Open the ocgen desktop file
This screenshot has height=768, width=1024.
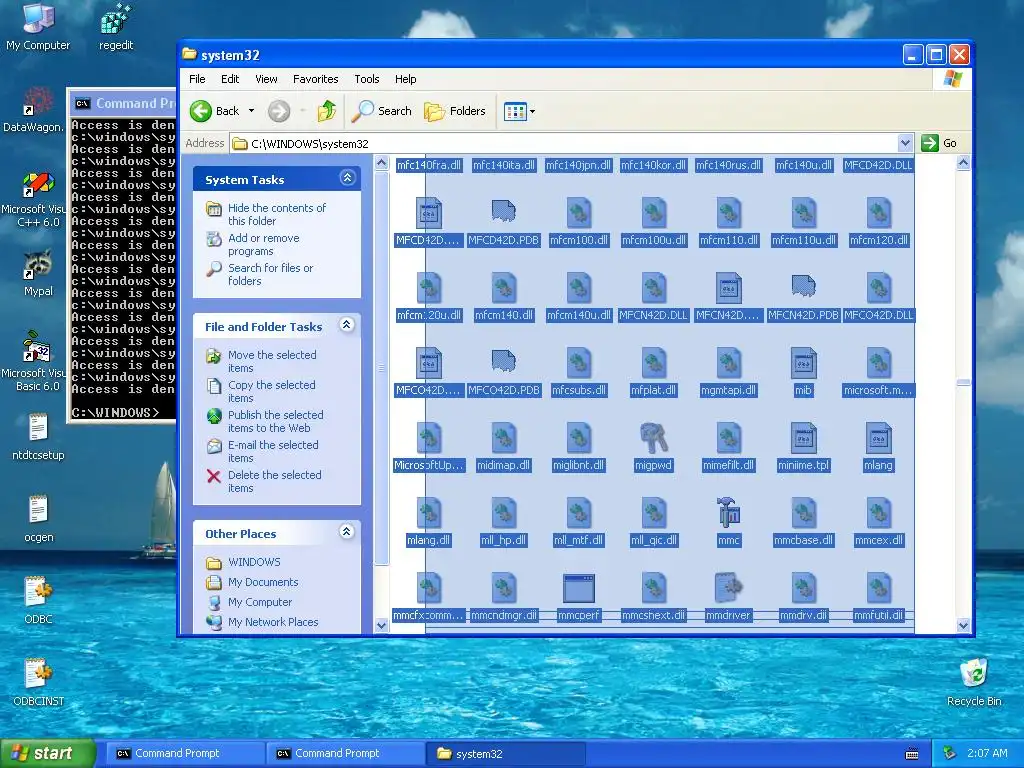pyautogui.click(x=38, y=519)
